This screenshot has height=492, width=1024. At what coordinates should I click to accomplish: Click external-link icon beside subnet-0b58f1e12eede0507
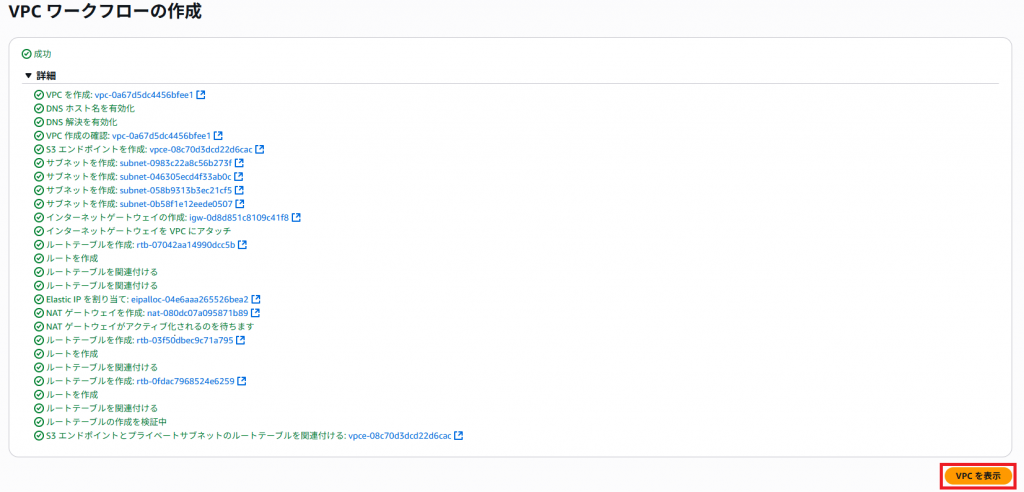coord(240,204)
